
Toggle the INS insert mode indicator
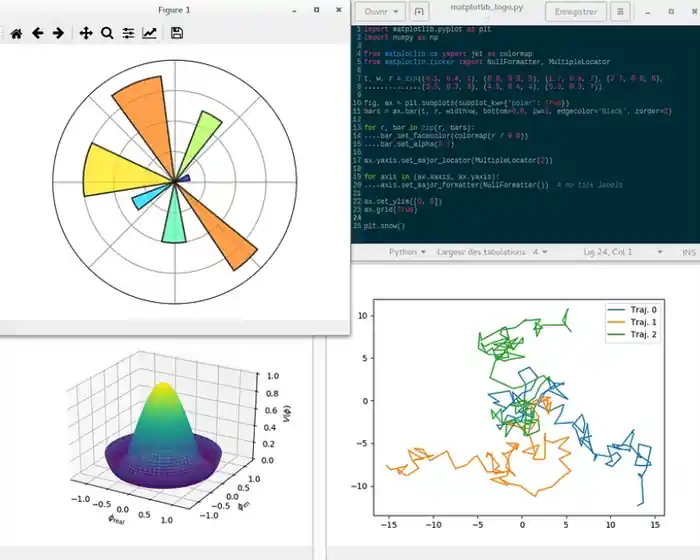point(689,253)
